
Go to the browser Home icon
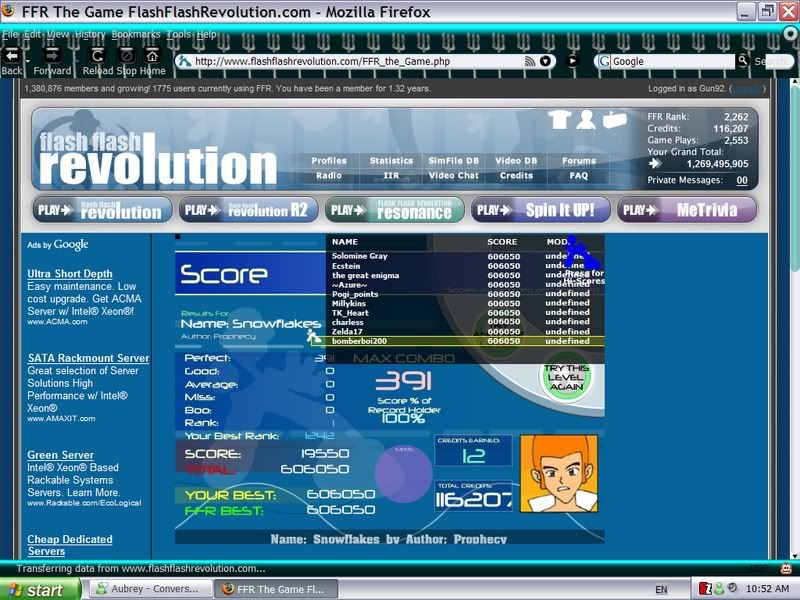pyautogui.click(x=152, y=56)
